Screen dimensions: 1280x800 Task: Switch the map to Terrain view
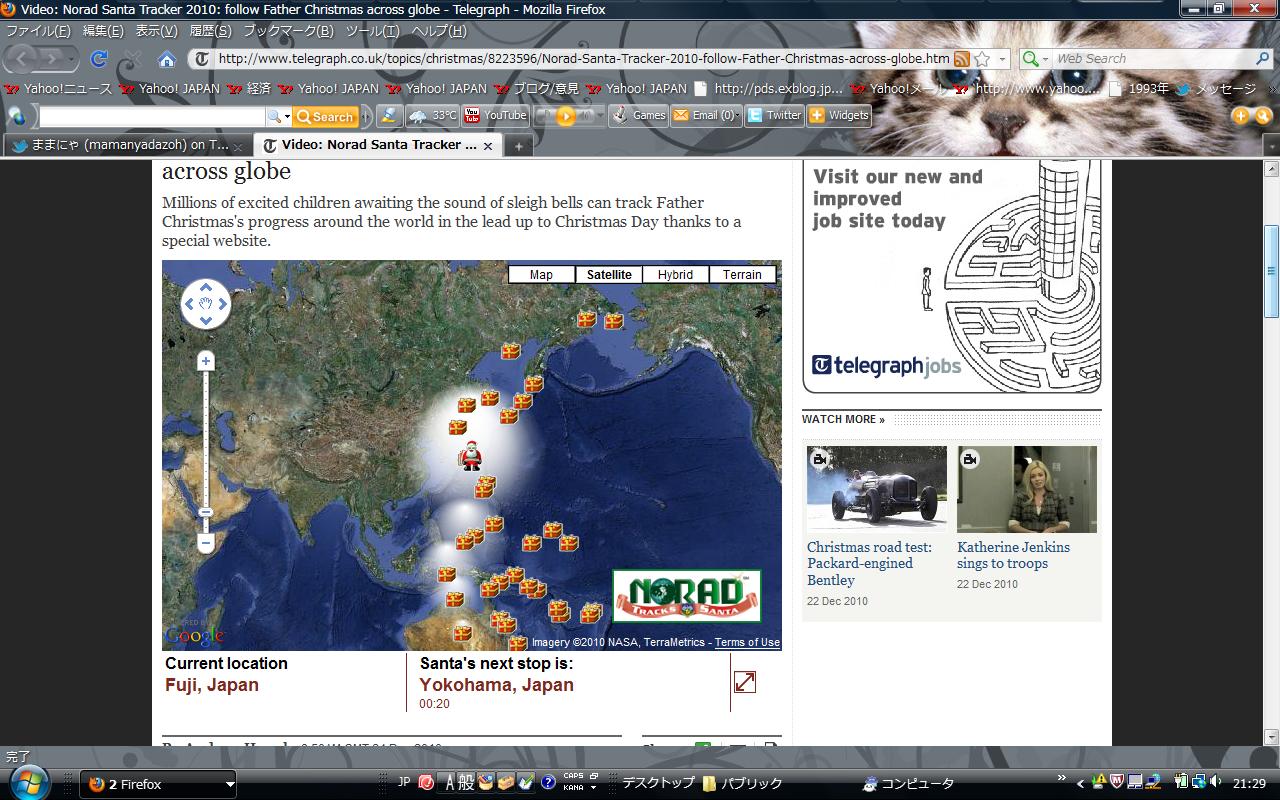[742, 274]
